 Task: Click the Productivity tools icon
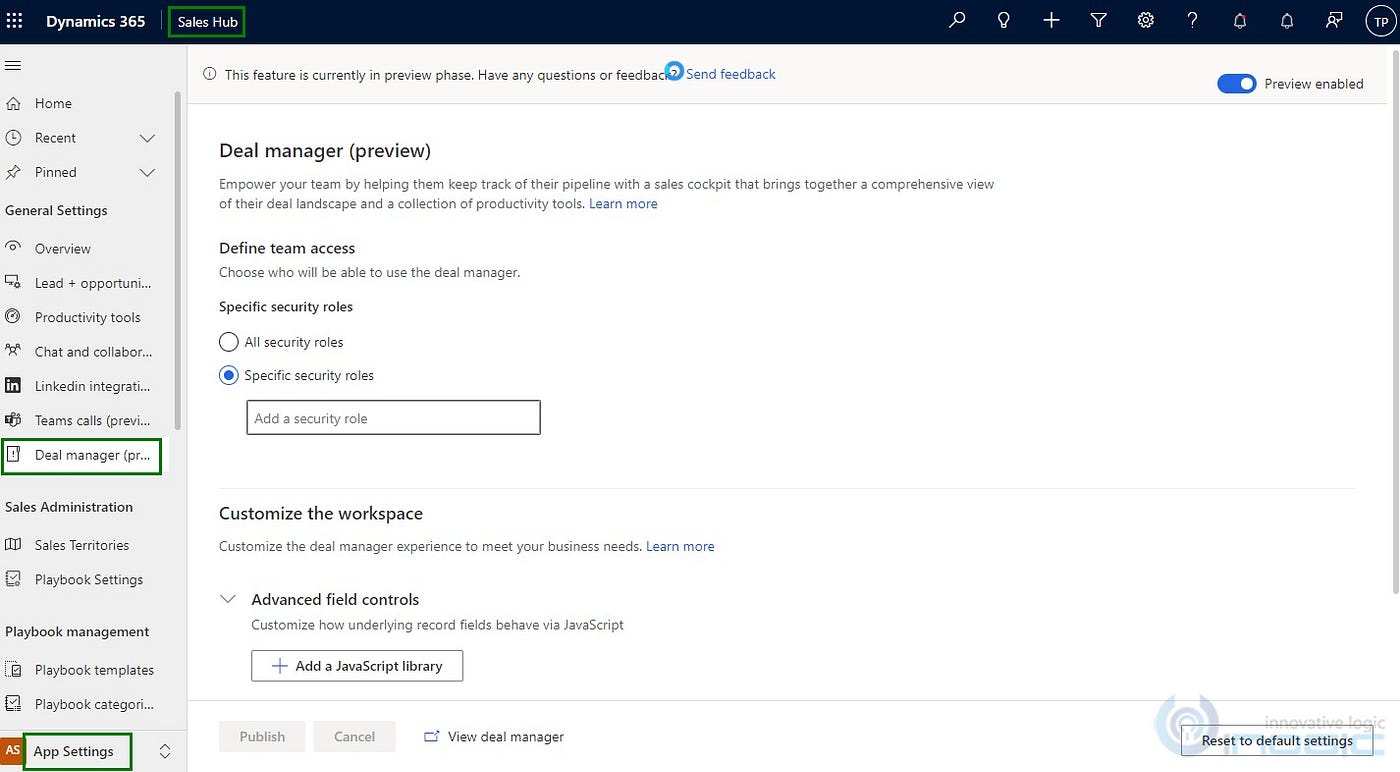pos(13,316)
